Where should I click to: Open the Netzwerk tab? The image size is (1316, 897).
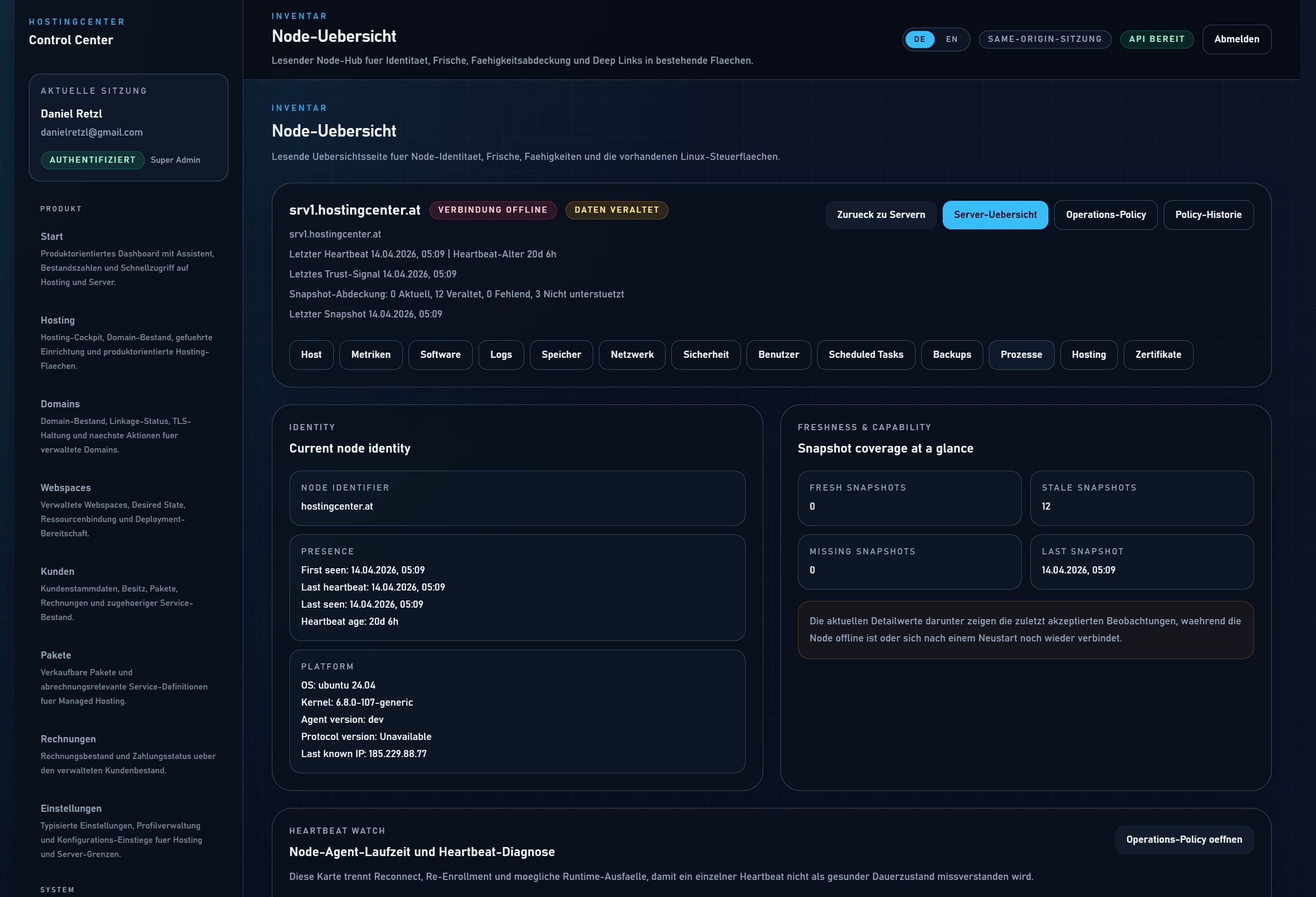click(x=632, y=354)
